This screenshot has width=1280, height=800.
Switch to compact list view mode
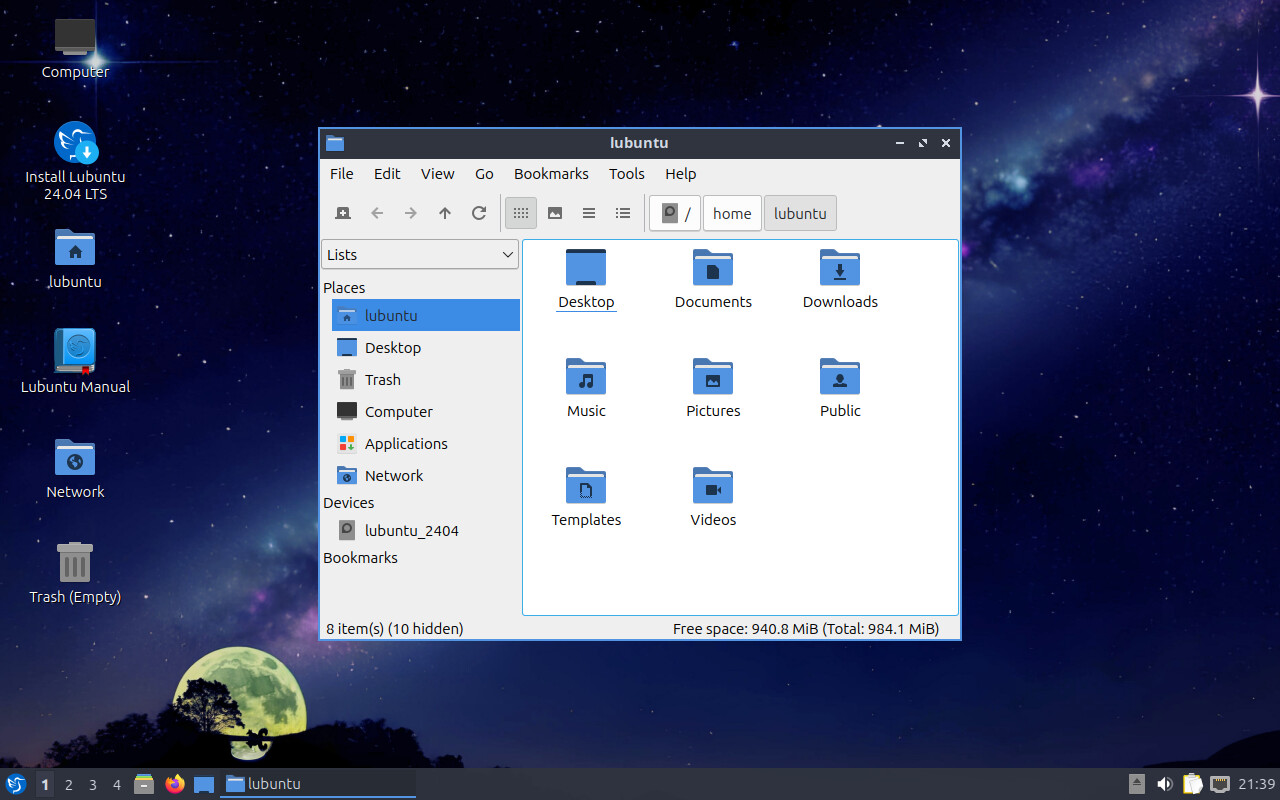(x=589, y=213)
